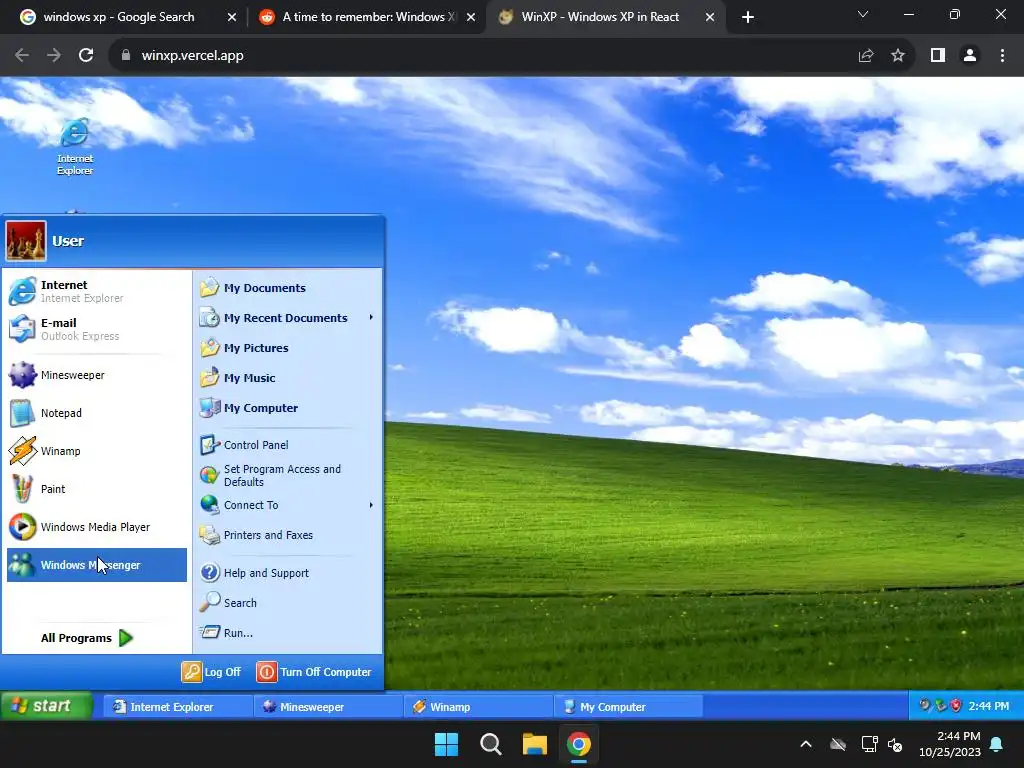Image resolution: width=1024 pixels, height=768 pixels.
Task: Go forward in Chrome
Action: pos(54,56)
